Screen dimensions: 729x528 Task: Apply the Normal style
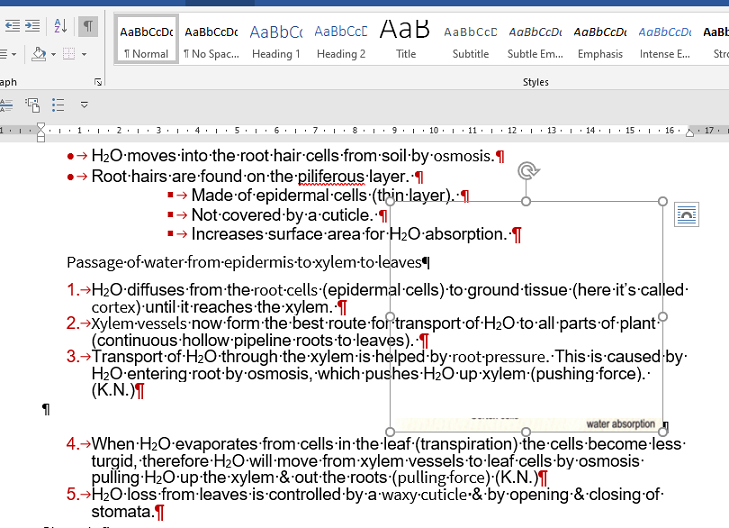click(x=146, y=40)
